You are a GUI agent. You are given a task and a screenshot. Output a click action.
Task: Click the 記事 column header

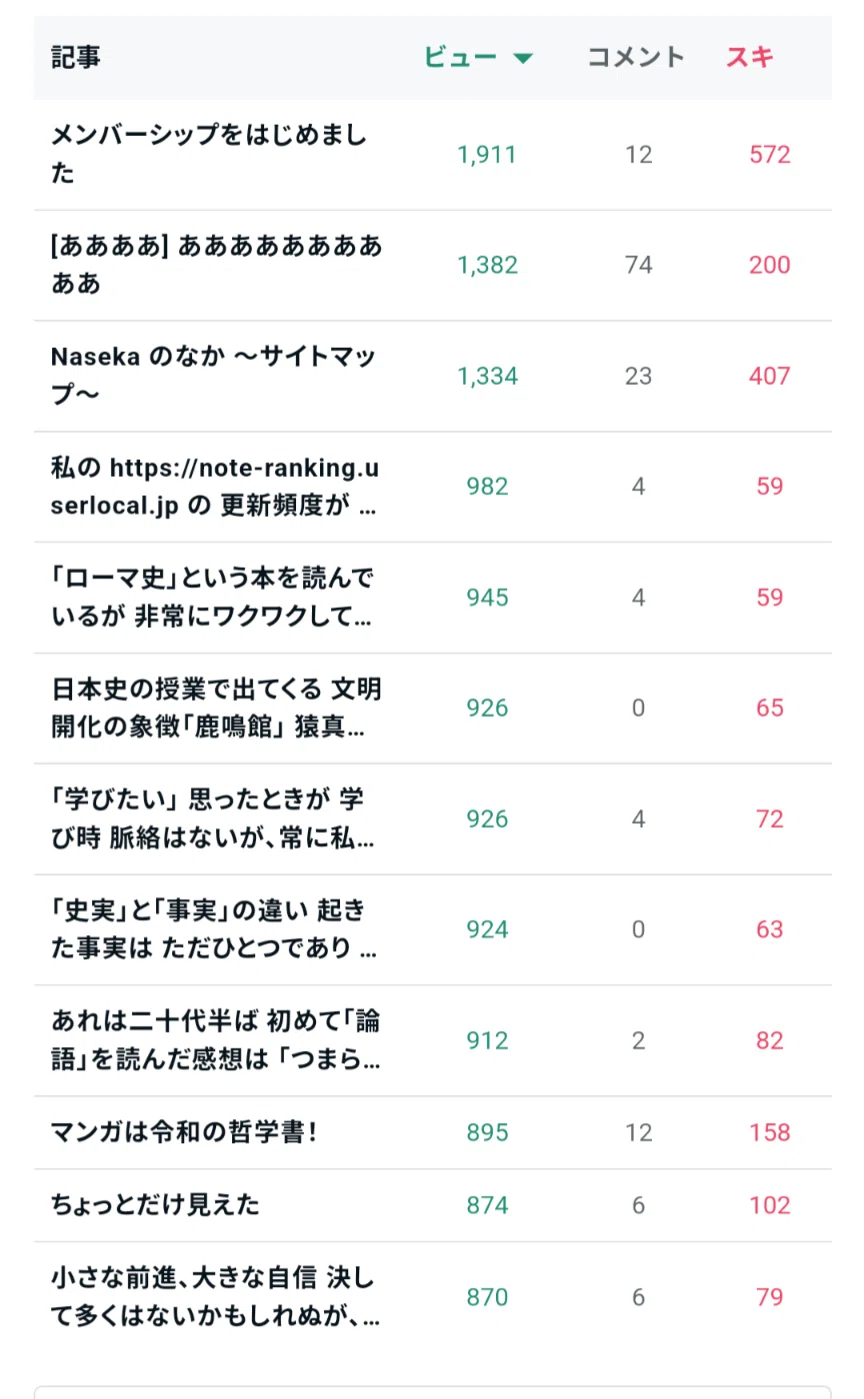pyautogui.click(x=76, y=57)
